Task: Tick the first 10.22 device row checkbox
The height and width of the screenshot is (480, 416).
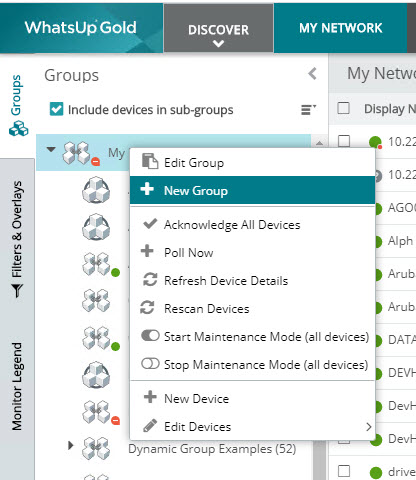Action: pyautogui.click(x=344, y=141)
